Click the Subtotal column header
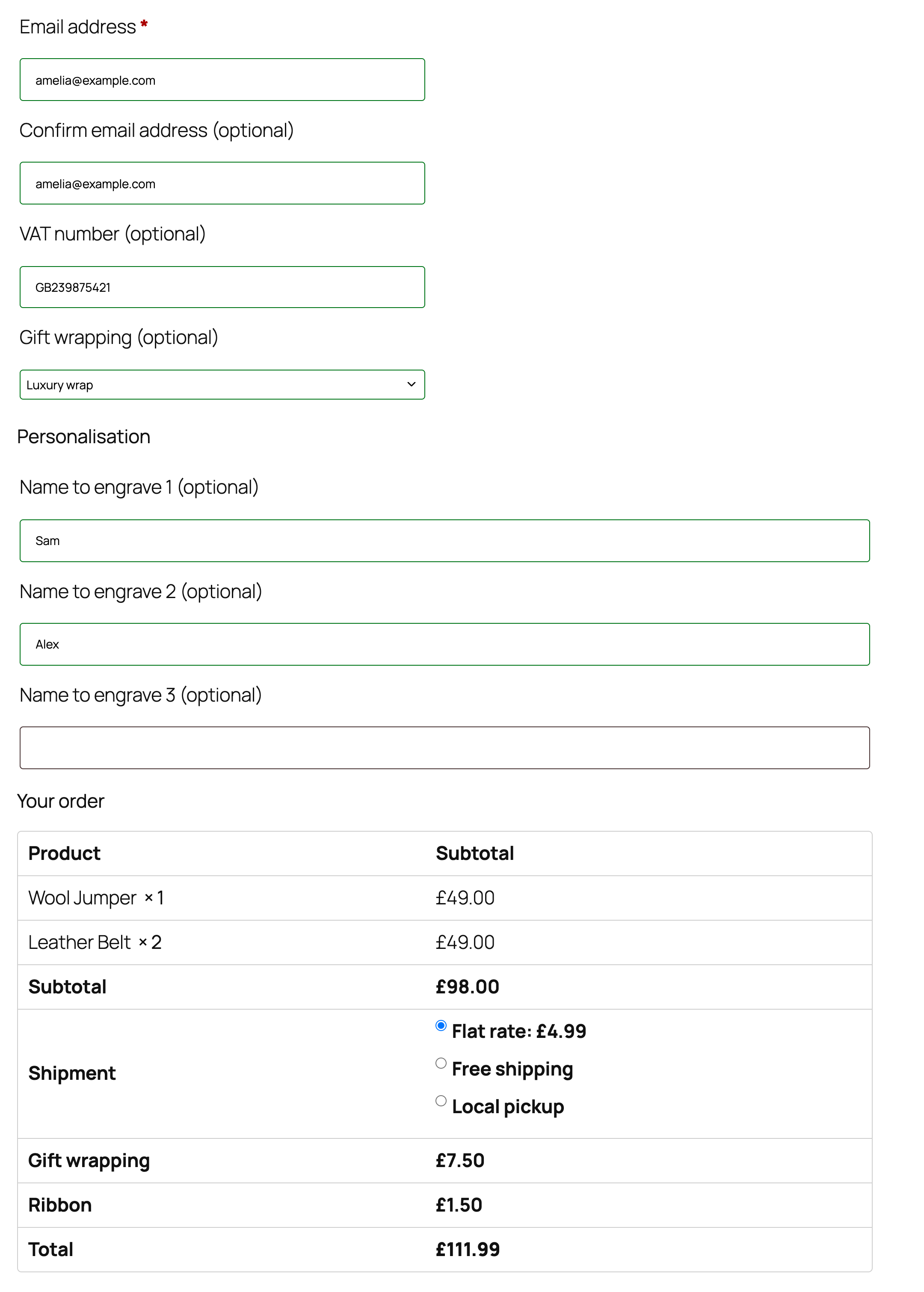The image size is (924, 1292). coord(474,853)
